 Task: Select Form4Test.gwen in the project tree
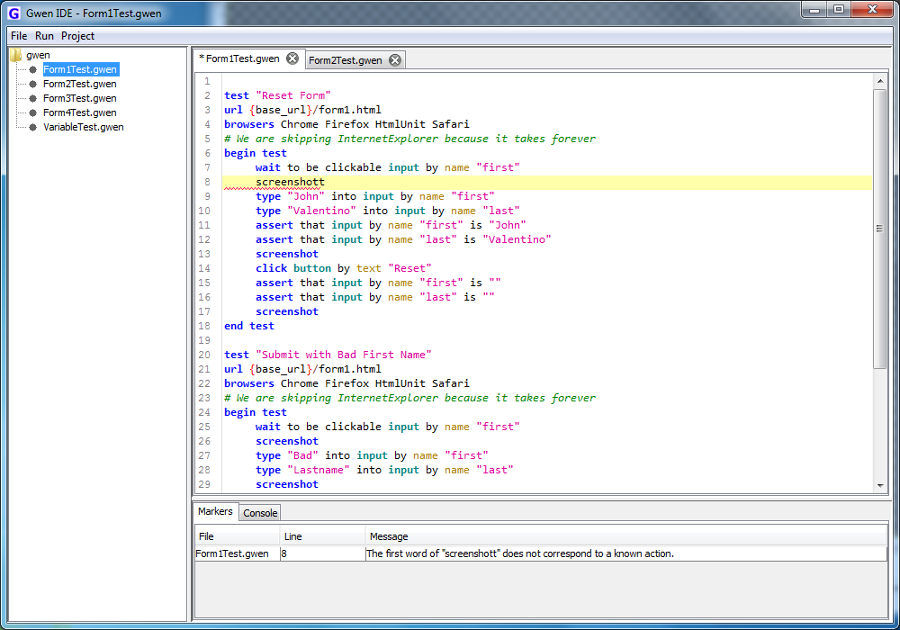(79, 113)
